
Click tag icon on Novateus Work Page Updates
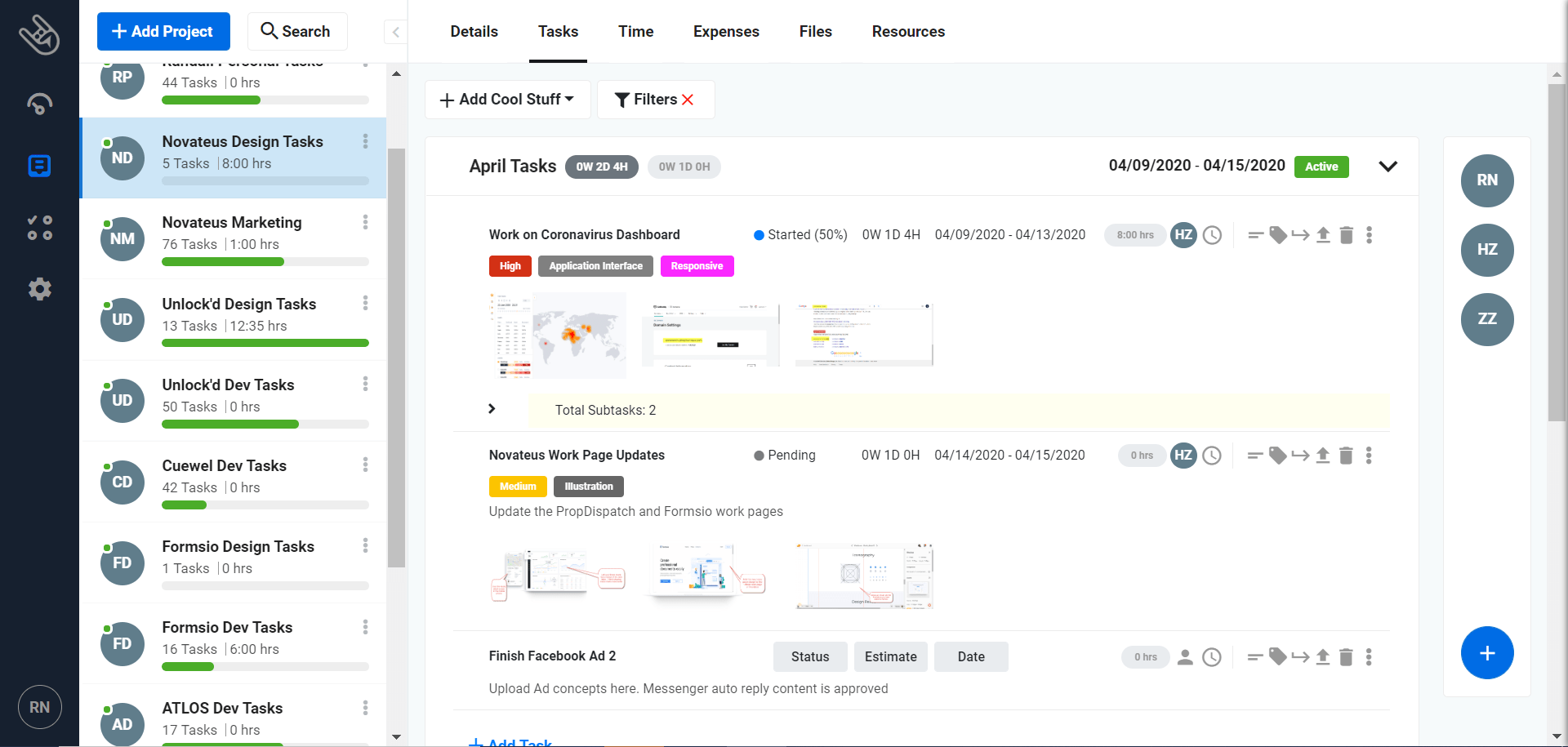1278,456
